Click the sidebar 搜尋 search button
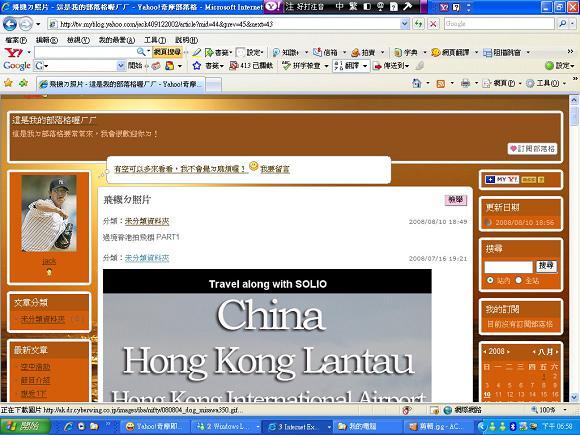Viewport: 580px width, 435px height. (x=546, y=266)
